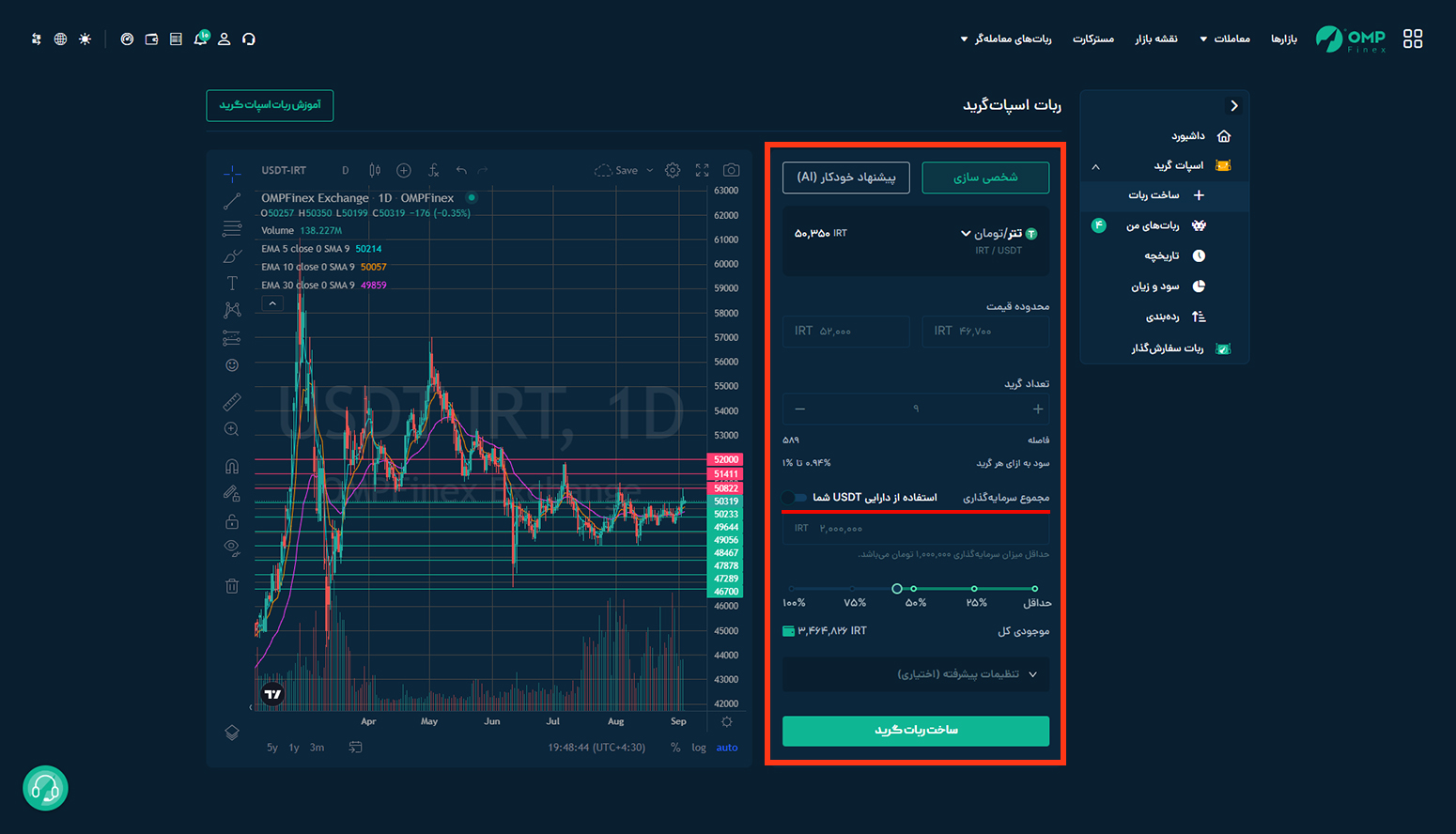Toggle auto scale on the chart
The image size is (1456, 834).
727,748
